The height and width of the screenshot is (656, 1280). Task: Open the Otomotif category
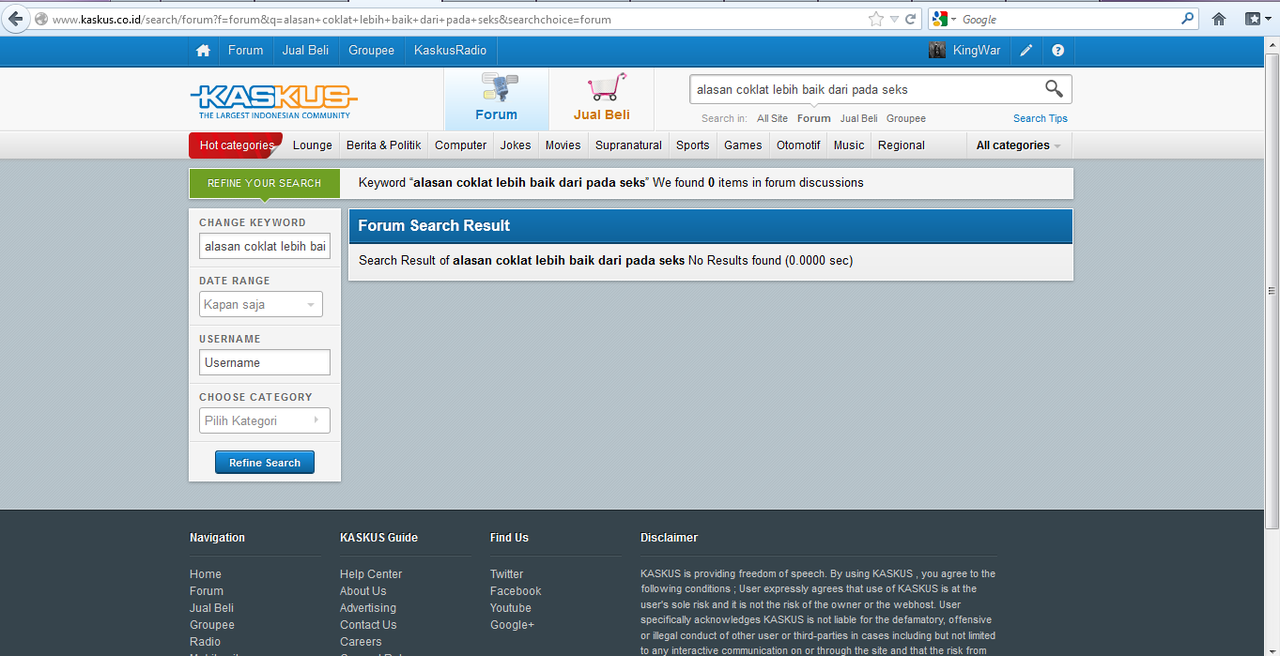coord(798,145)
